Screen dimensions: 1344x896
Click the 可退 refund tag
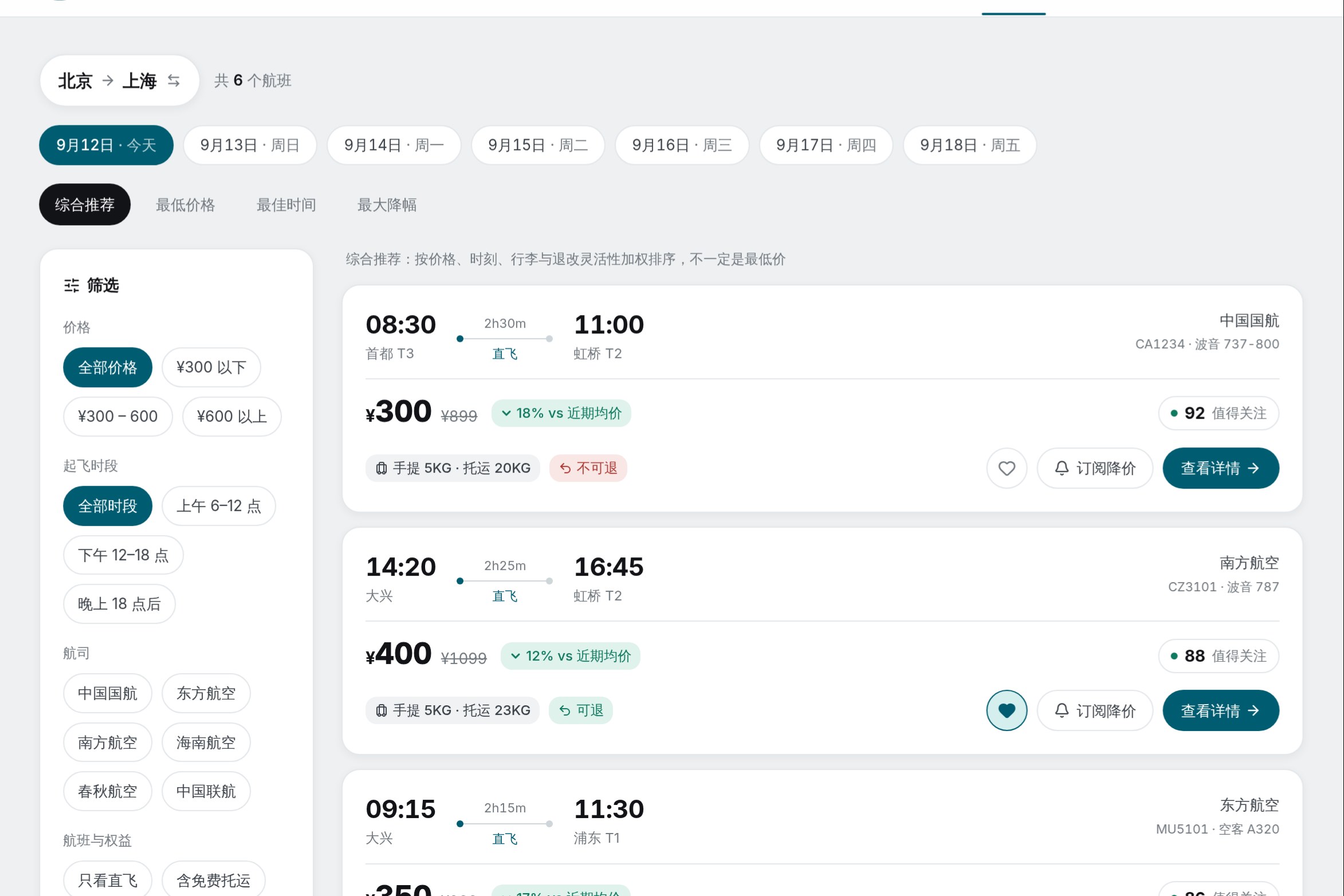point(581,710)
